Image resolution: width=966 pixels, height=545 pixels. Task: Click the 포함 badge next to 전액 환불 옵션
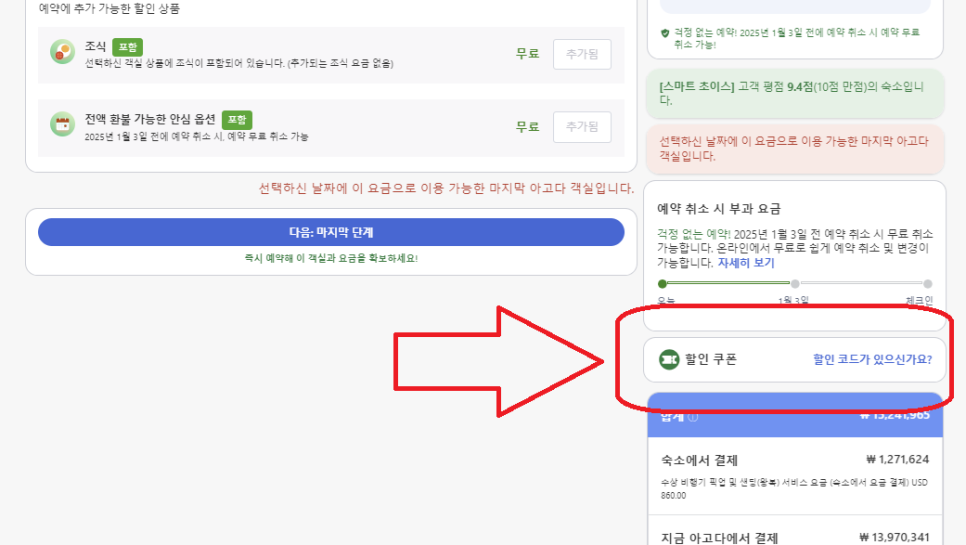[x=237, y=119]
